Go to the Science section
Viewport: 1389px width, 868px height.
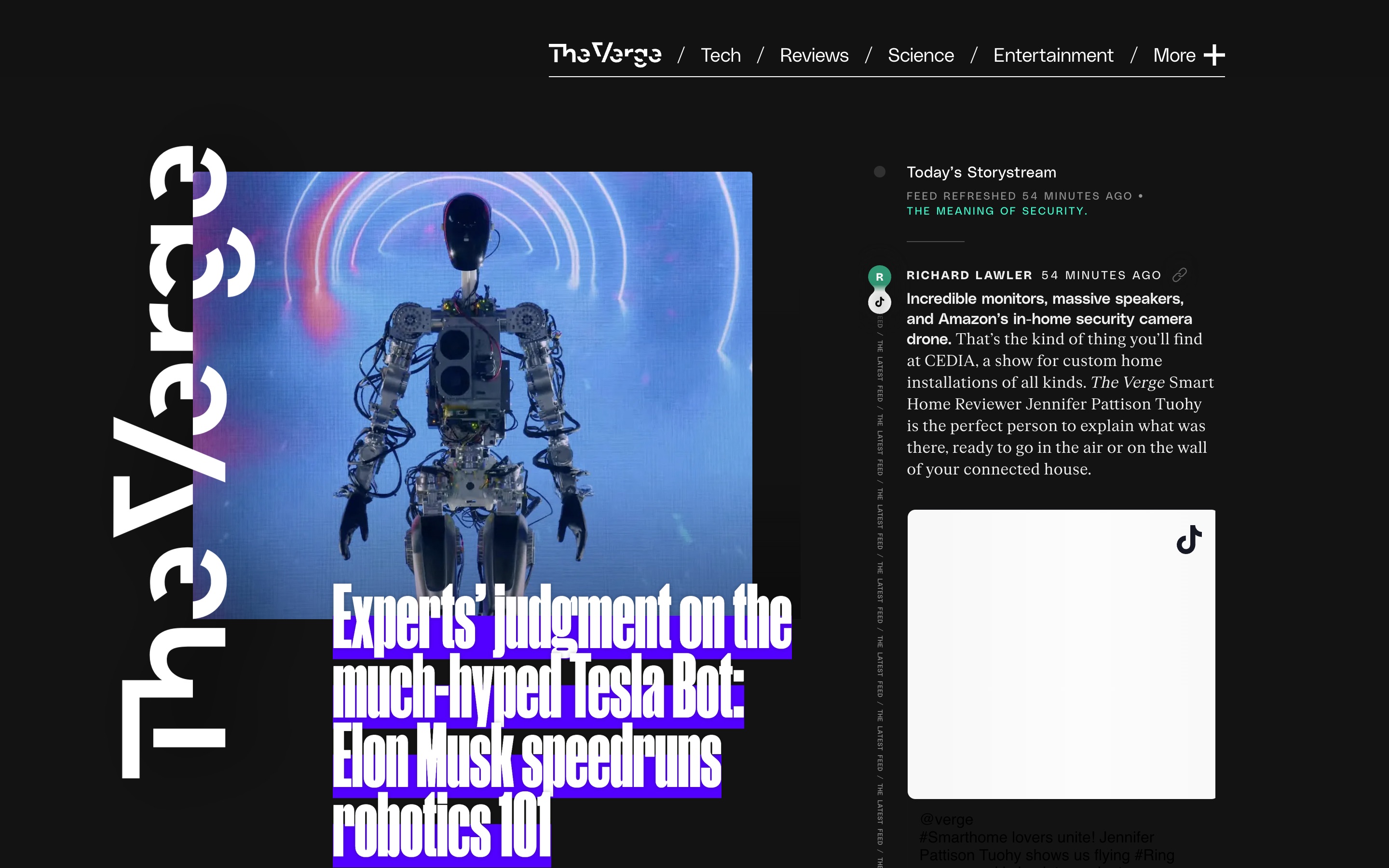921,55
